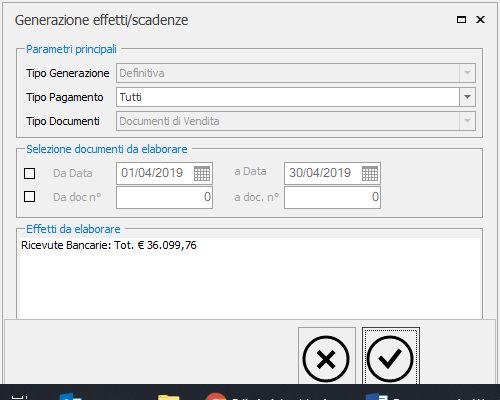Maximize the Generazione effetti/scadenze window

click(461, 20)
